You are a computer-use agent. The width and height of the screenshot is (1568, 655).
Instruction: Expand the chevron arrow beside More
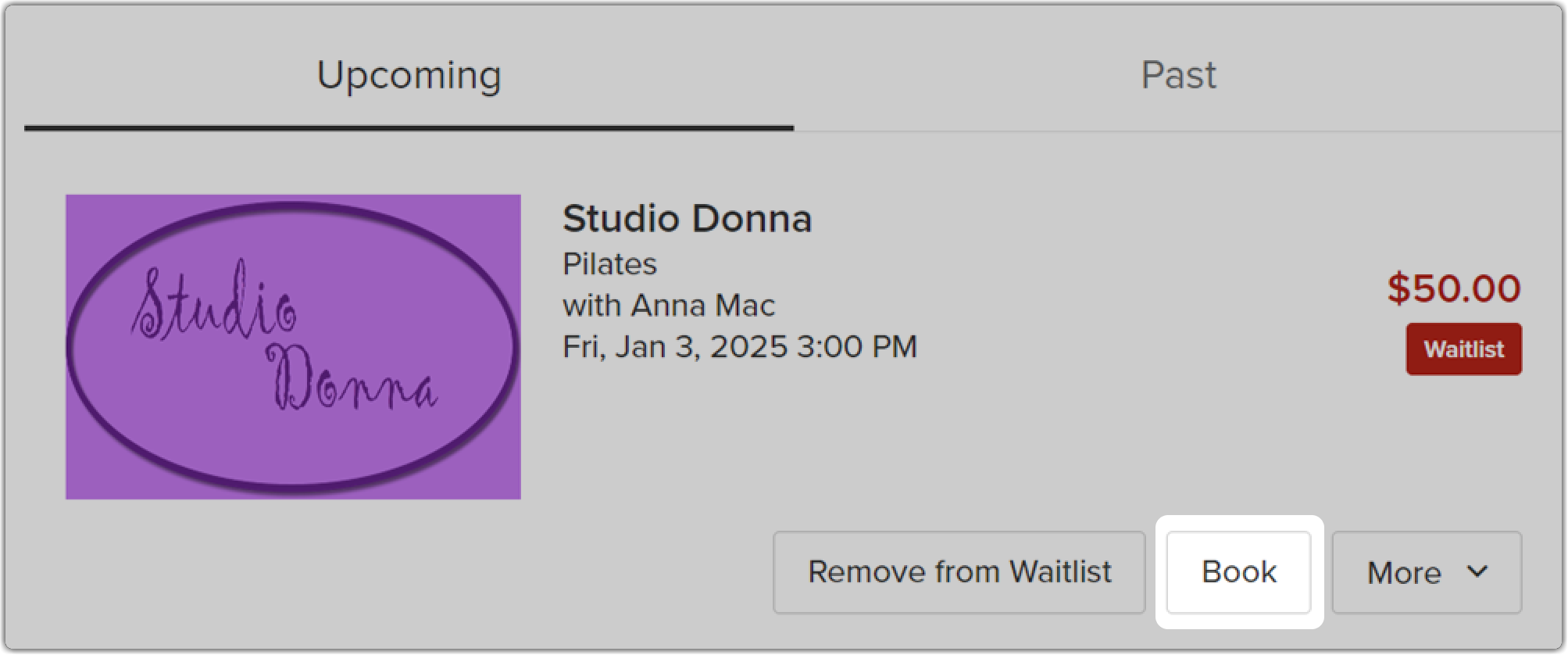tap(1477, 571)
